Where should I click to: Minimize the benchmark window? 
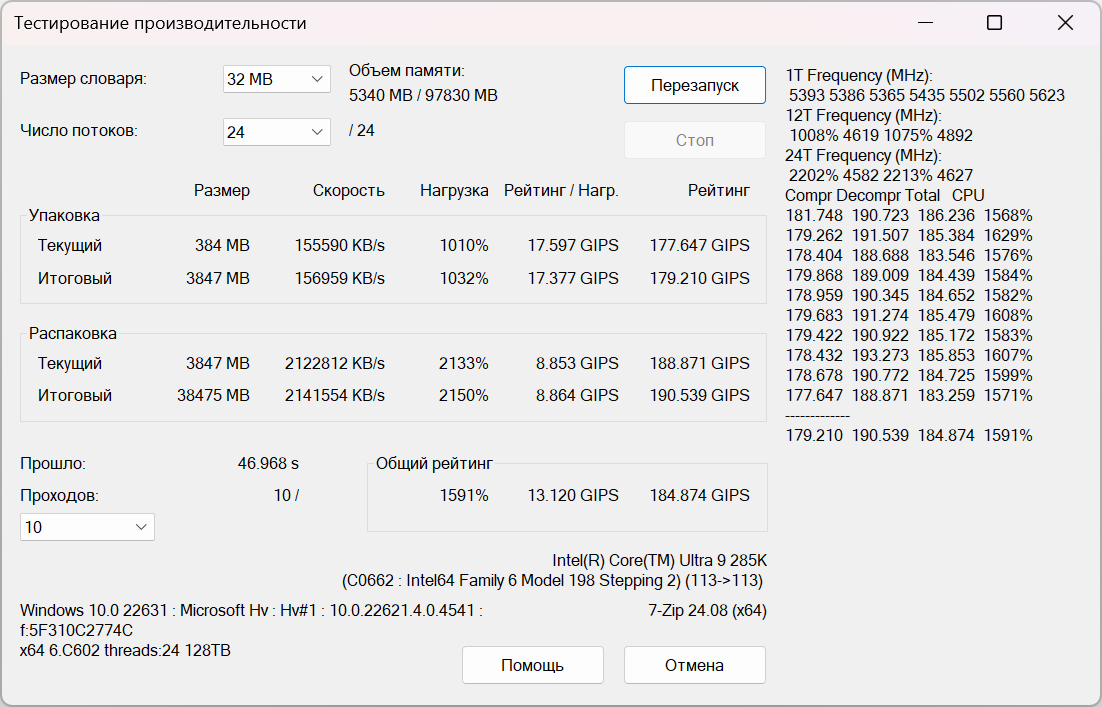click(x=923, y=23)
